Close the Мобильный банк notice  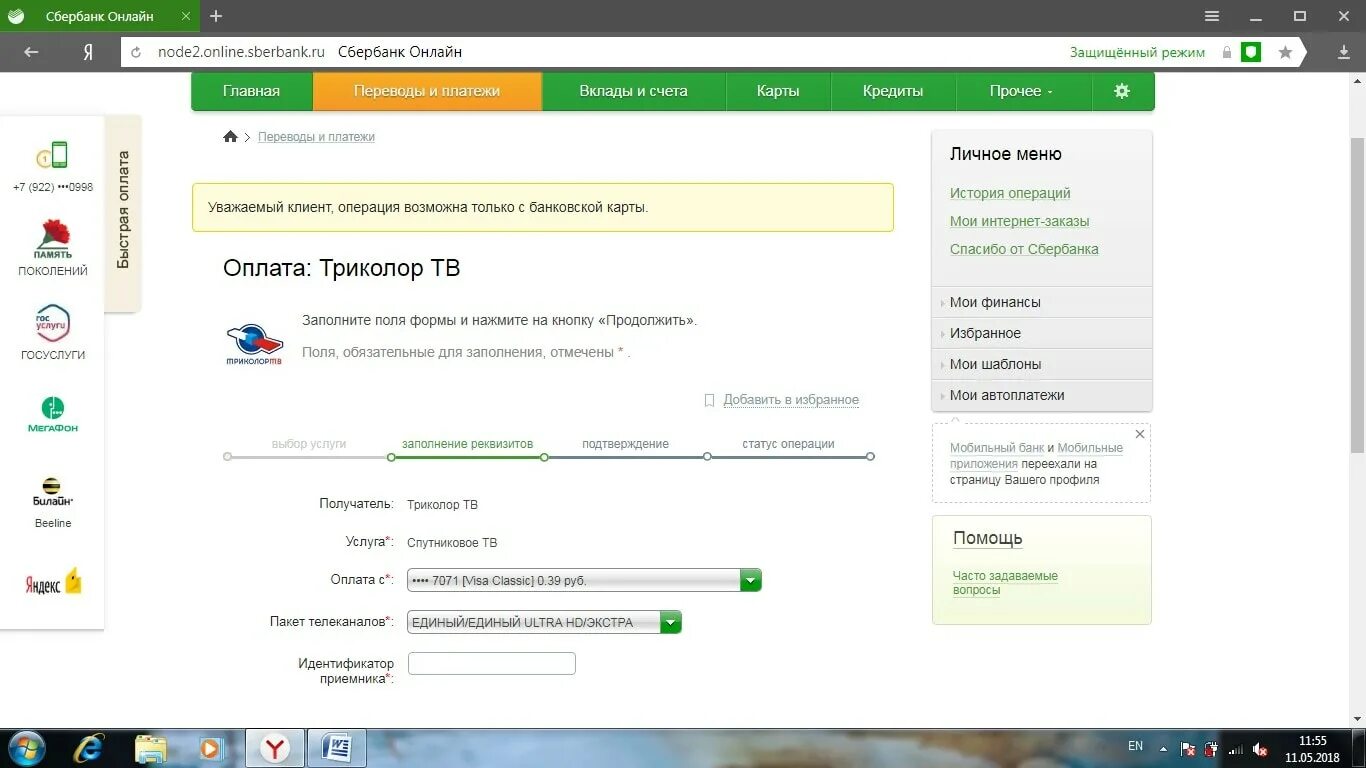[x=1140, y=434]
